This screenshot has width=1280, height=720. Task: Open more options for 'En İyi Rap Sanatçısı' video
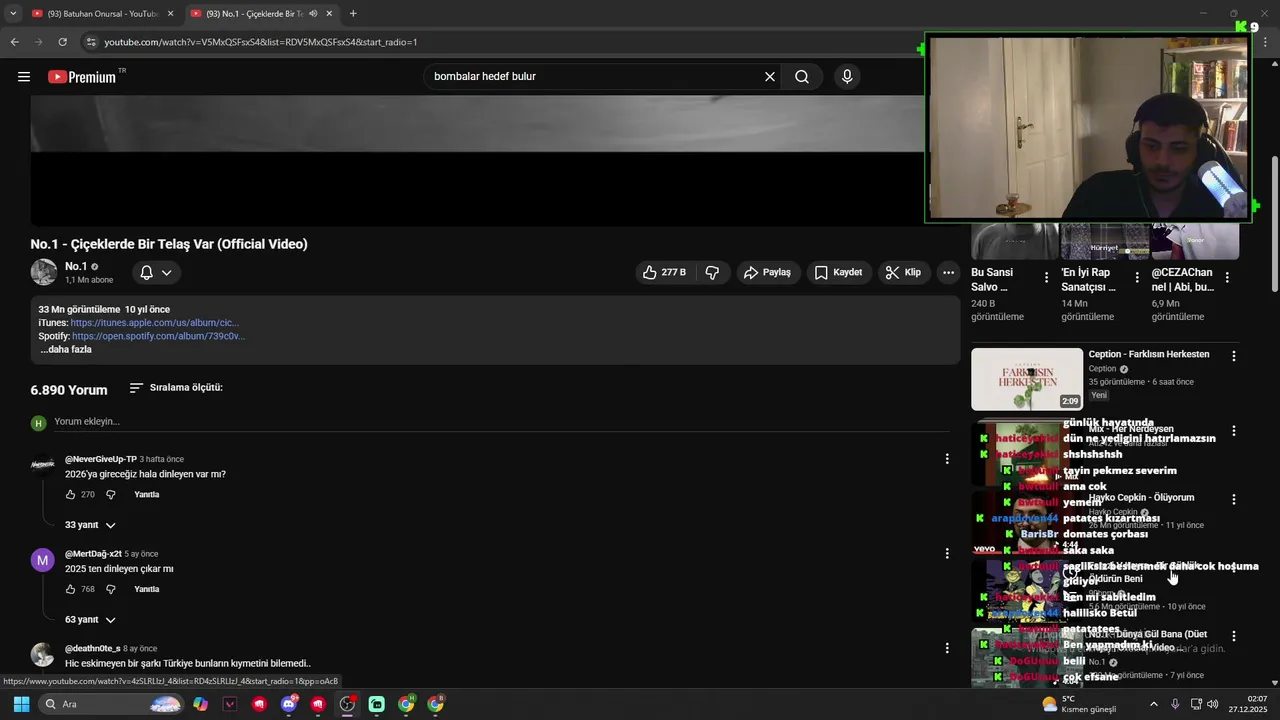(x=1137, y=277)
